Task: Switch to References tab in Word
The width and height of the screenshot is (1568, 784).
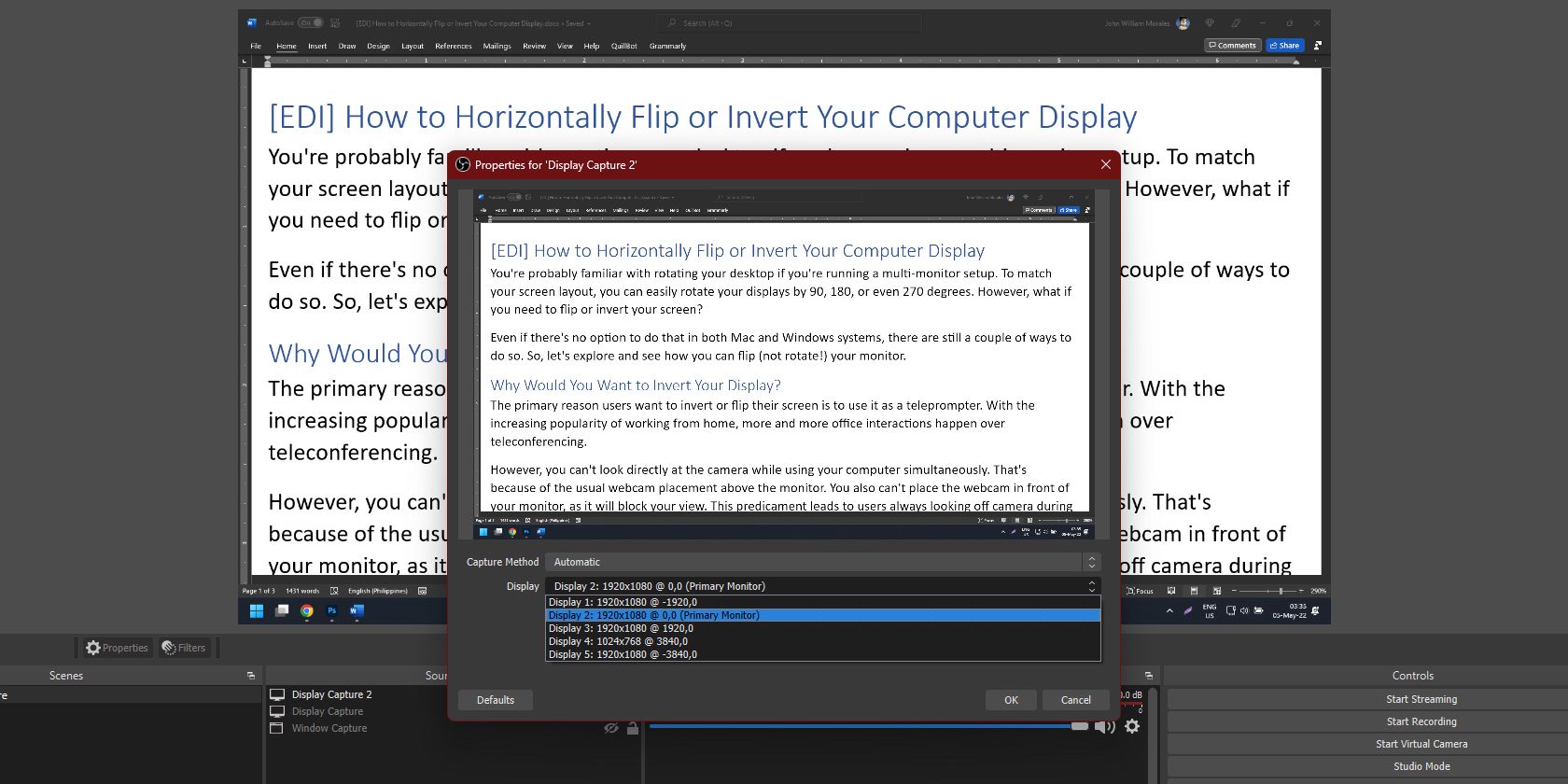Action: click(453, 46)
